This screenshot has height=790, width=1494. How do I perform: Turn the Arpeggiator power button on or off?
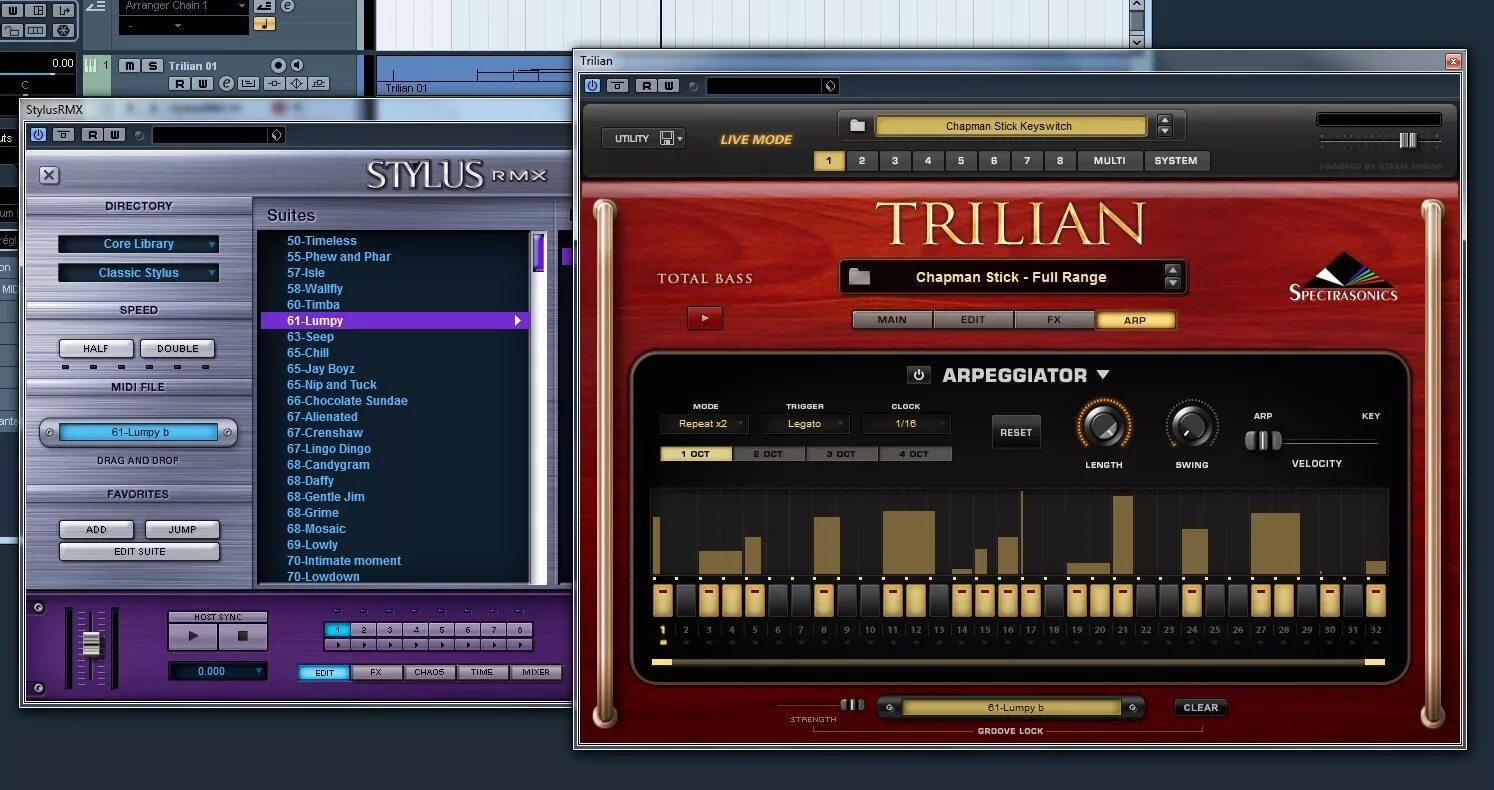point(919,375)
